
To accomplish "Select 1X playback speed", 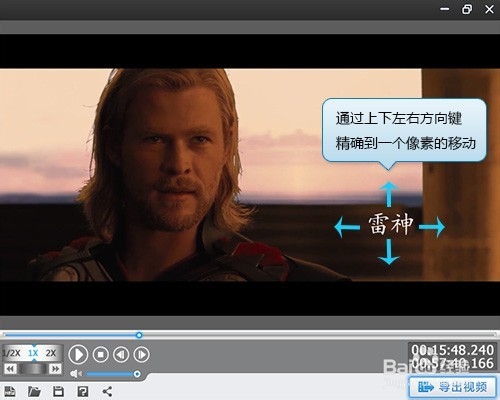I will (x=33, y=353).
